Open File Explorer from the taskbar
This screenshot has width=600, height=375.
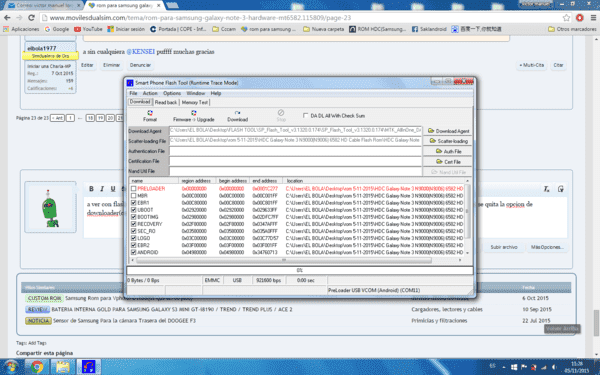(x=63, y=367)
